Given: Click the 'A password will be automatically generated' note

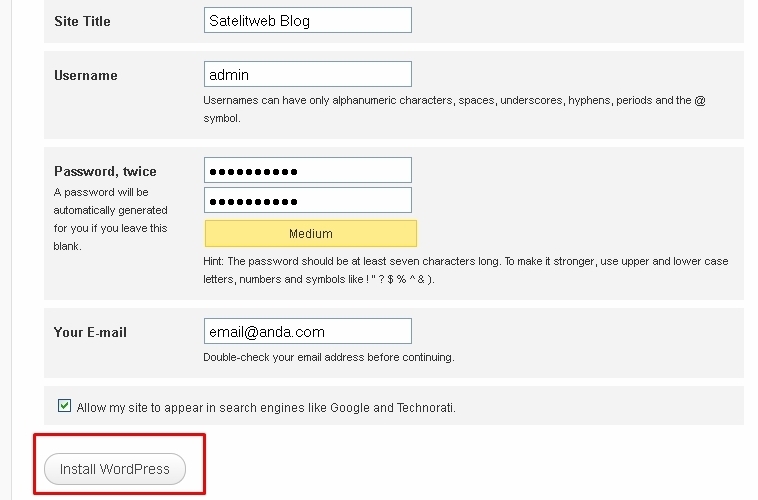Looking at the screenshot, I should tap(111, 219).
